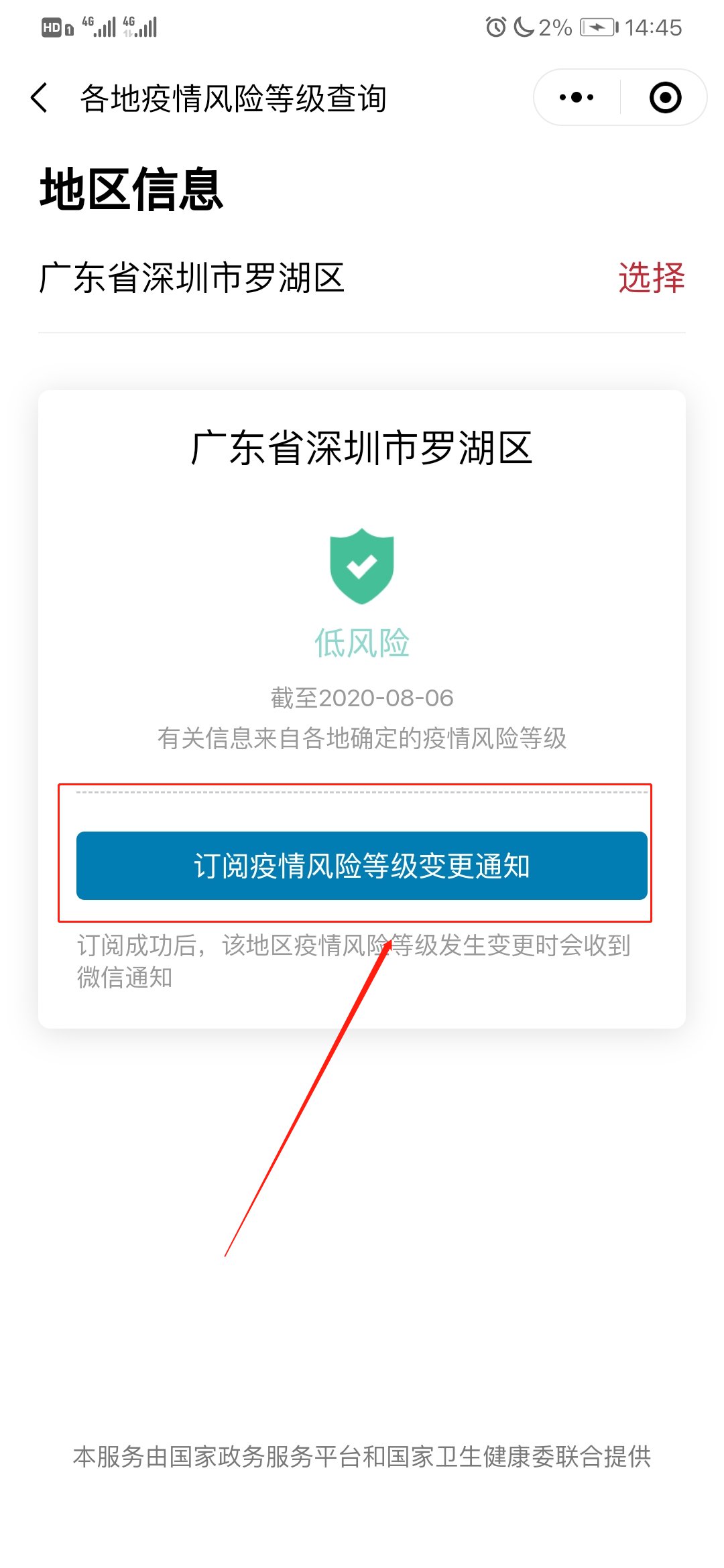This screenshot has width=724, height=1568.
Task: Tap 选择 to choose a region
Action: click(x=652, y=277)
